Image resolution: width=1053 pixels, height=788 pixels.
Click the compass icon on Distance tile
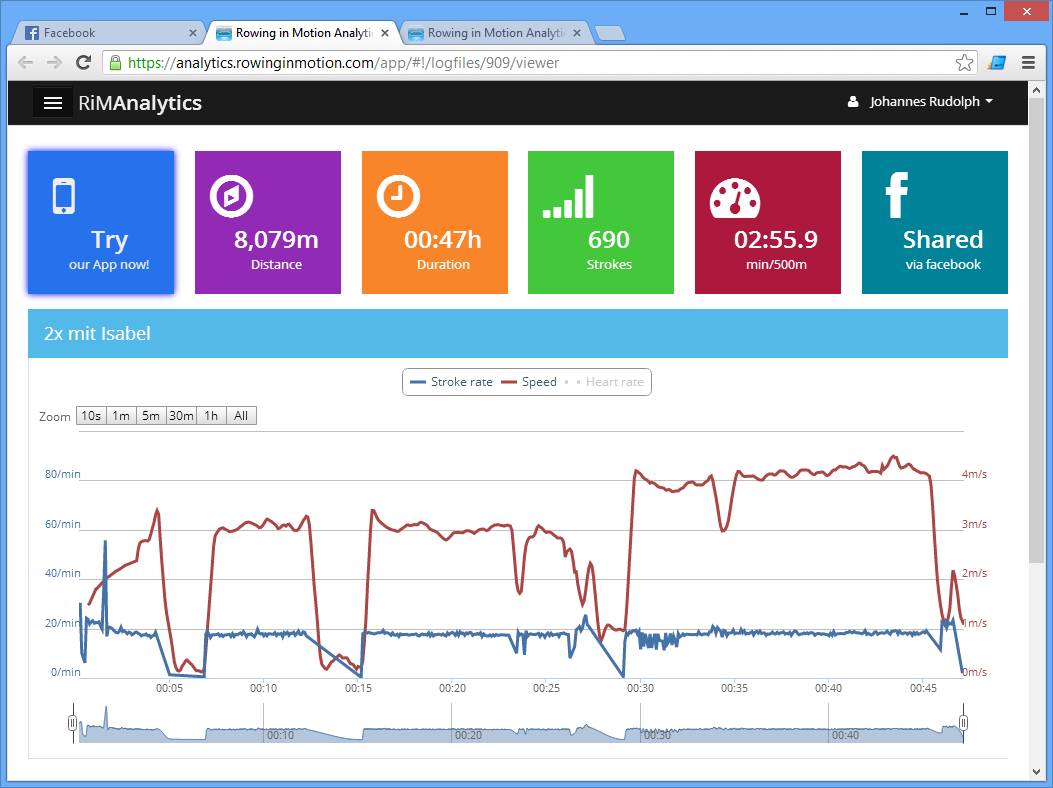231,196
